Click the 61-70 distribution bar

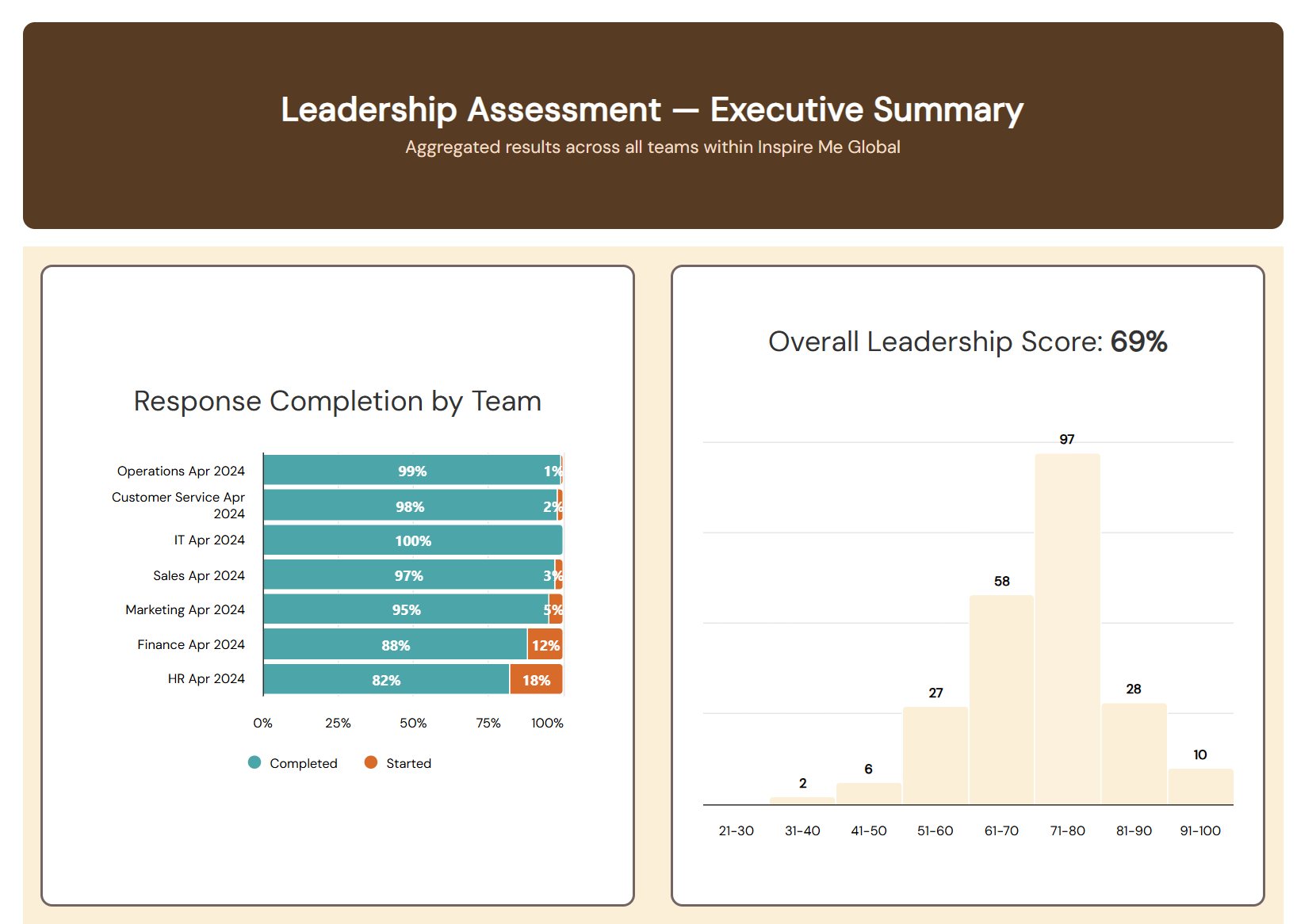(1001, 697)
